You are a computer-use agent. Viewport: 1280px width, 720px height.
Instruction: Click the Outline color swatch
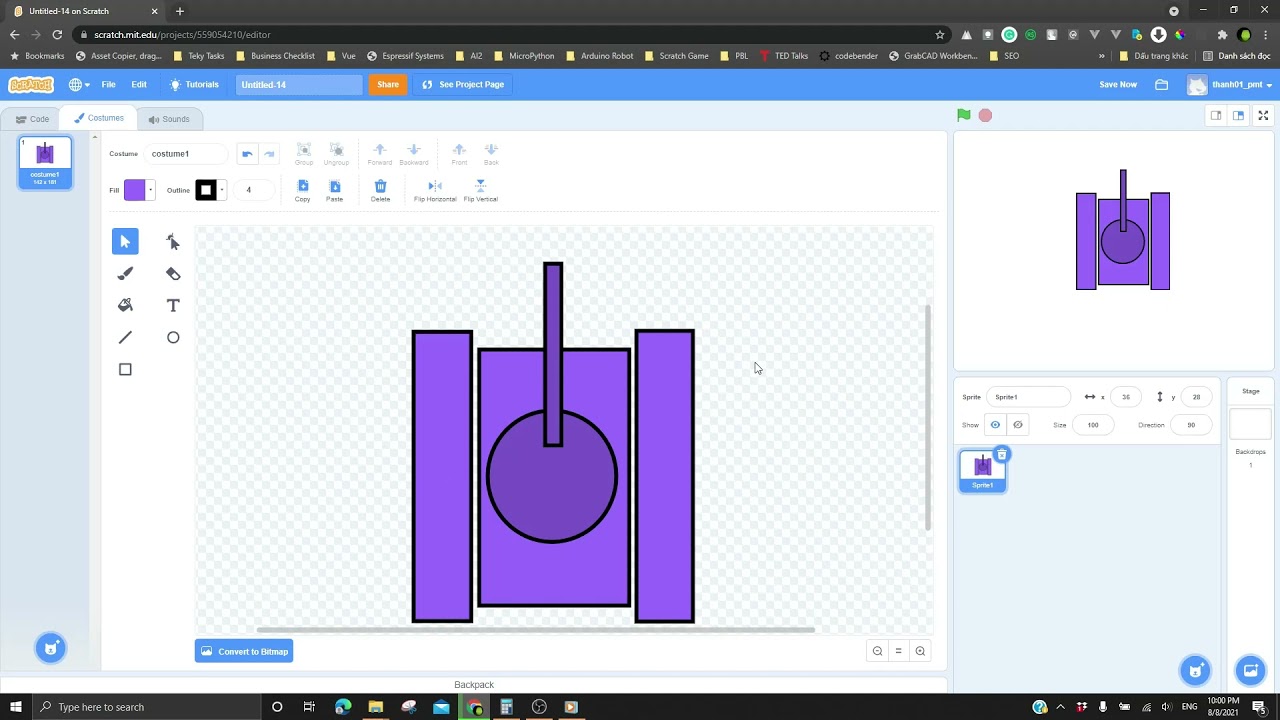click(205, 190)
